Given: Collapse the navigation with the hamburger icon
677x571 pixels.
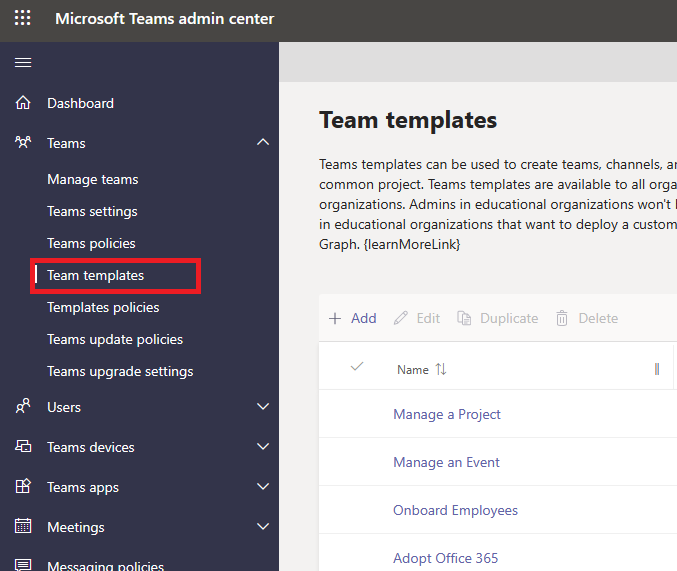Looking at the screenshot, I should pos(23,63).
